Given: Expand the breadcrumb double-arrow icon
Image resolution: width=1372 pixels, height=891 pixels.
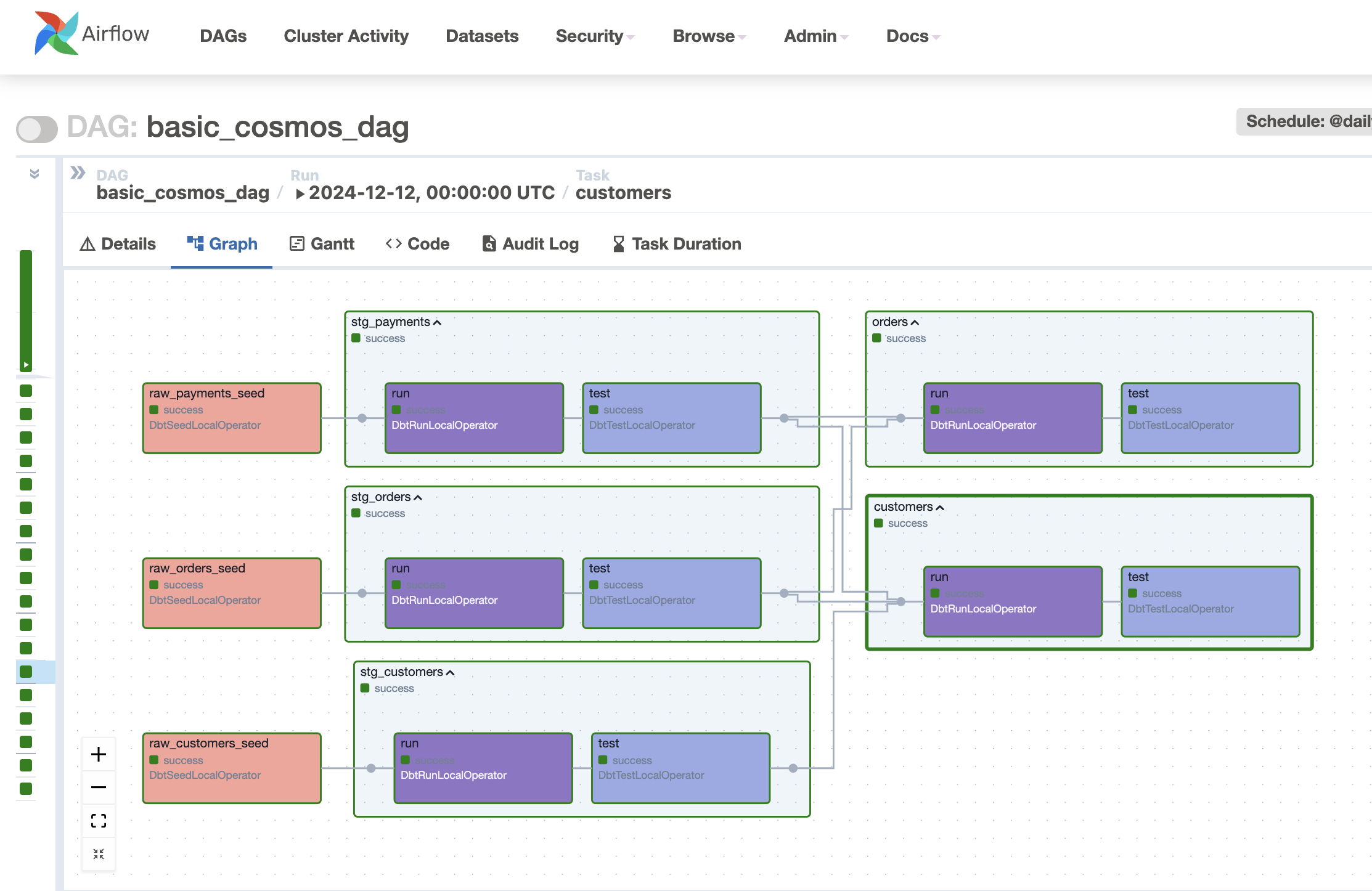Looking at the screenshot, I should tap(78, 173).
